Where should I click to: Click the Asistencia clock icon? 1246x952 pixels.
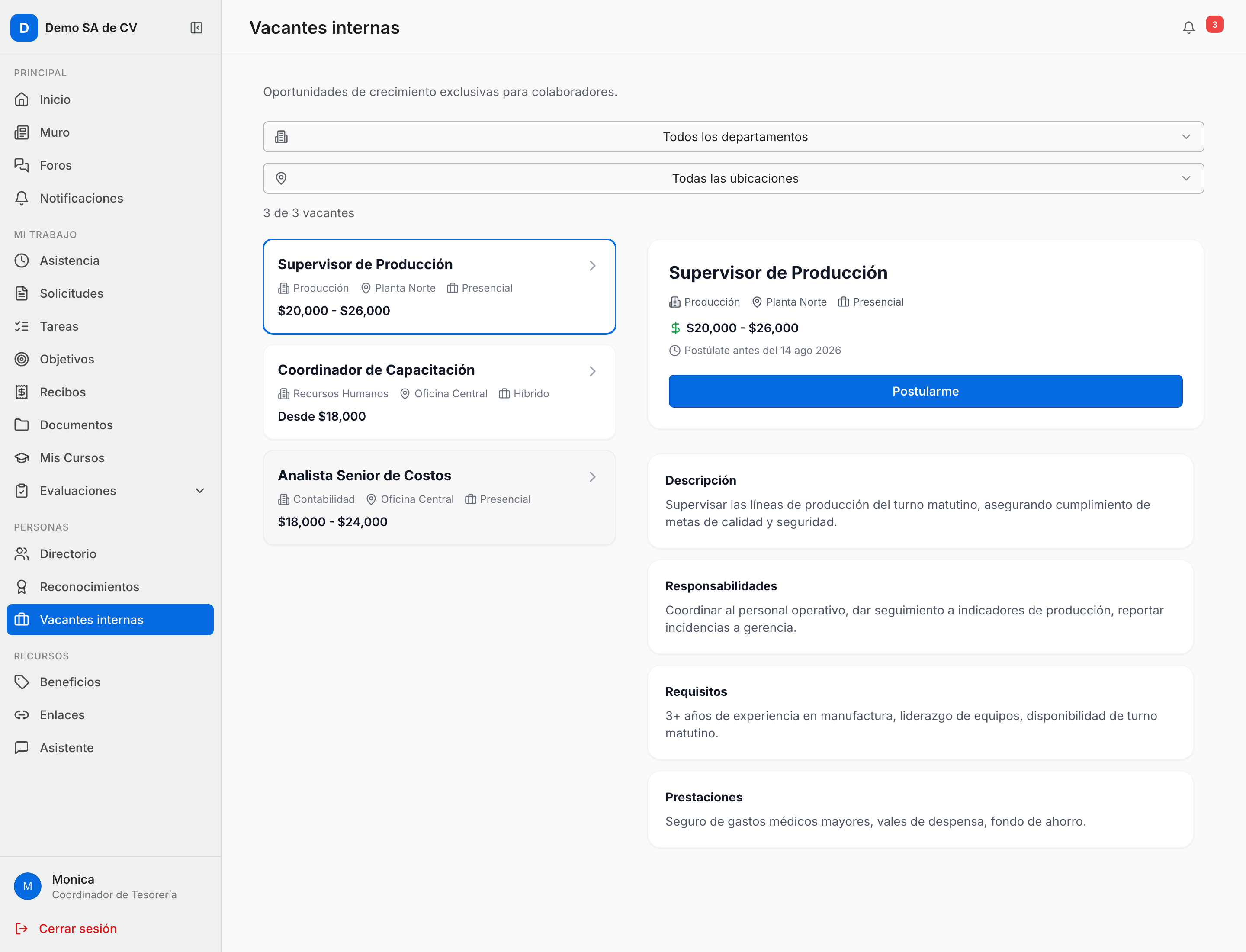[22, 261]
